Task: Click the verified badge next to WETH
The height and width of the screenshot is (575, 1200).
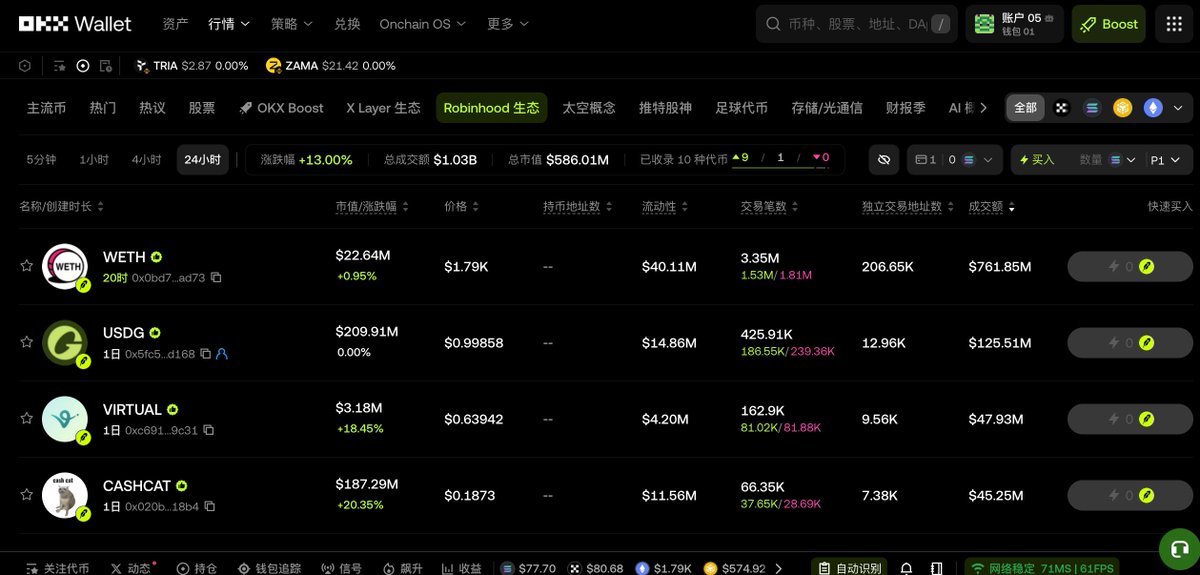Action: 157,257
